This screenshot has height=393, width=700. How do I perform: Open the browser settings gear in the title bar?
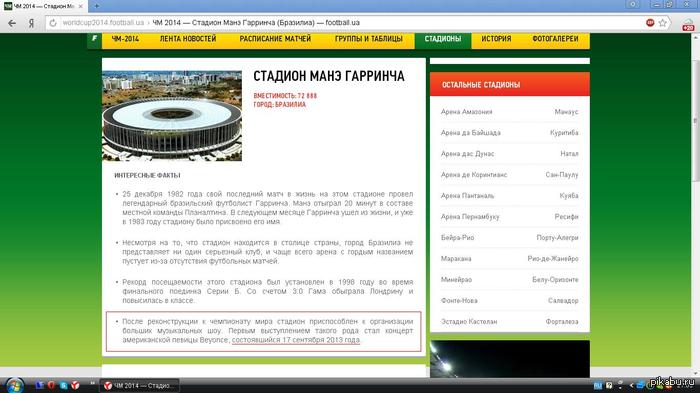pyautogui.click(x=633, y=4)
